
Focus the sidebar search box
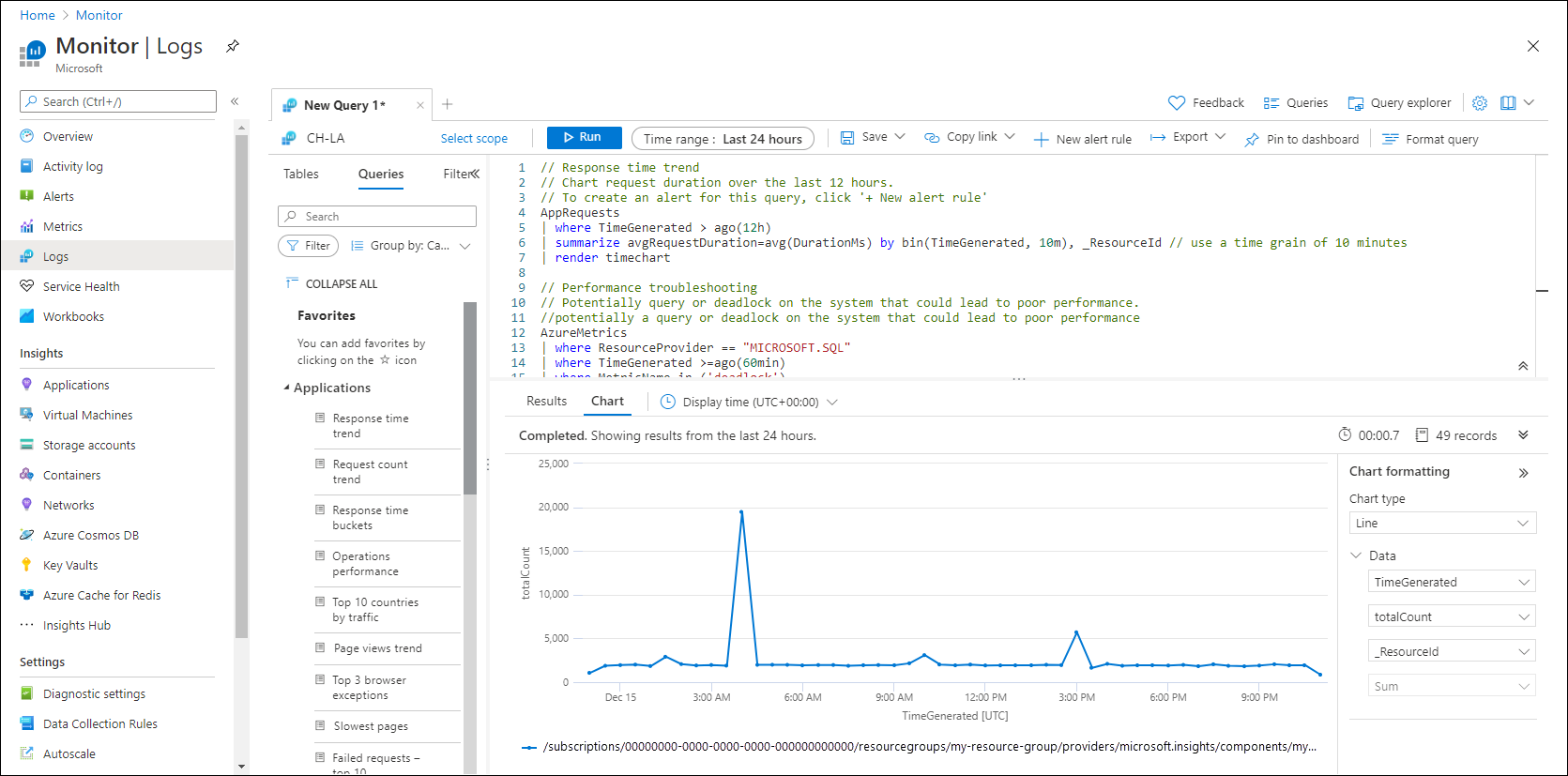pyautogui.click(x=118, y=101)
